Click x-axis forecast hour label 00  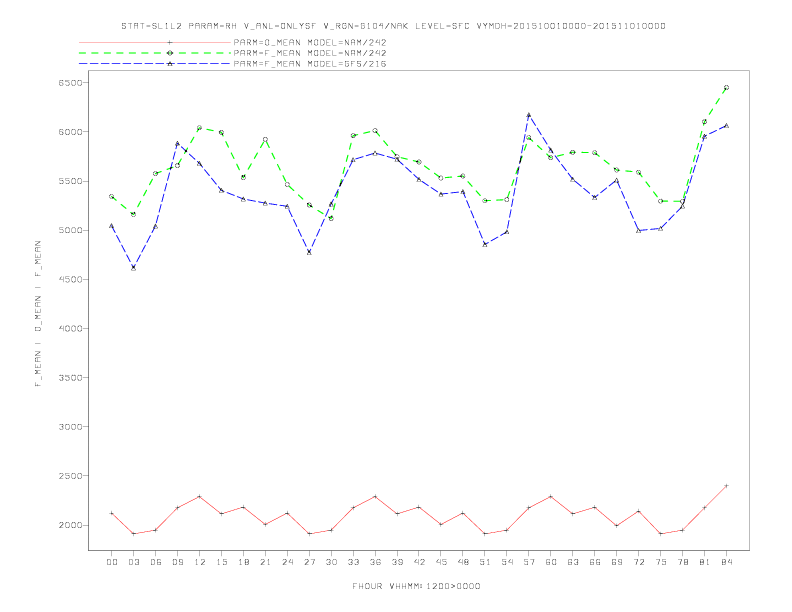pos(112,562)
